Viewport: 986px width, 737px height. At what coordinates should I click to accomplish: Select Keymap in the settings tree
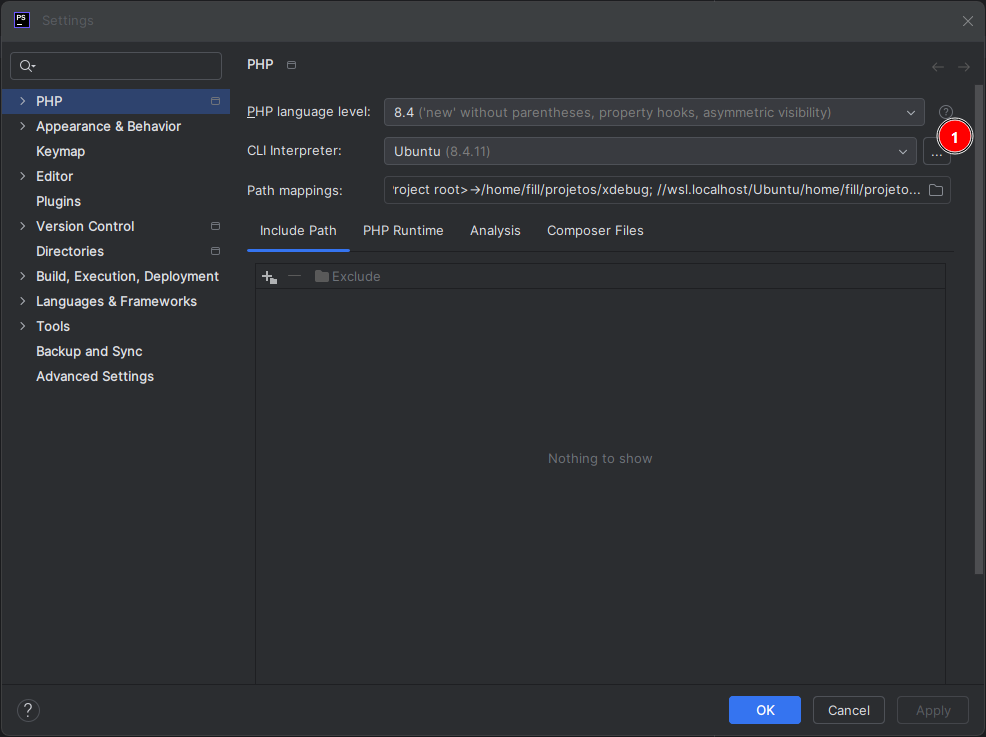[60, 152]
